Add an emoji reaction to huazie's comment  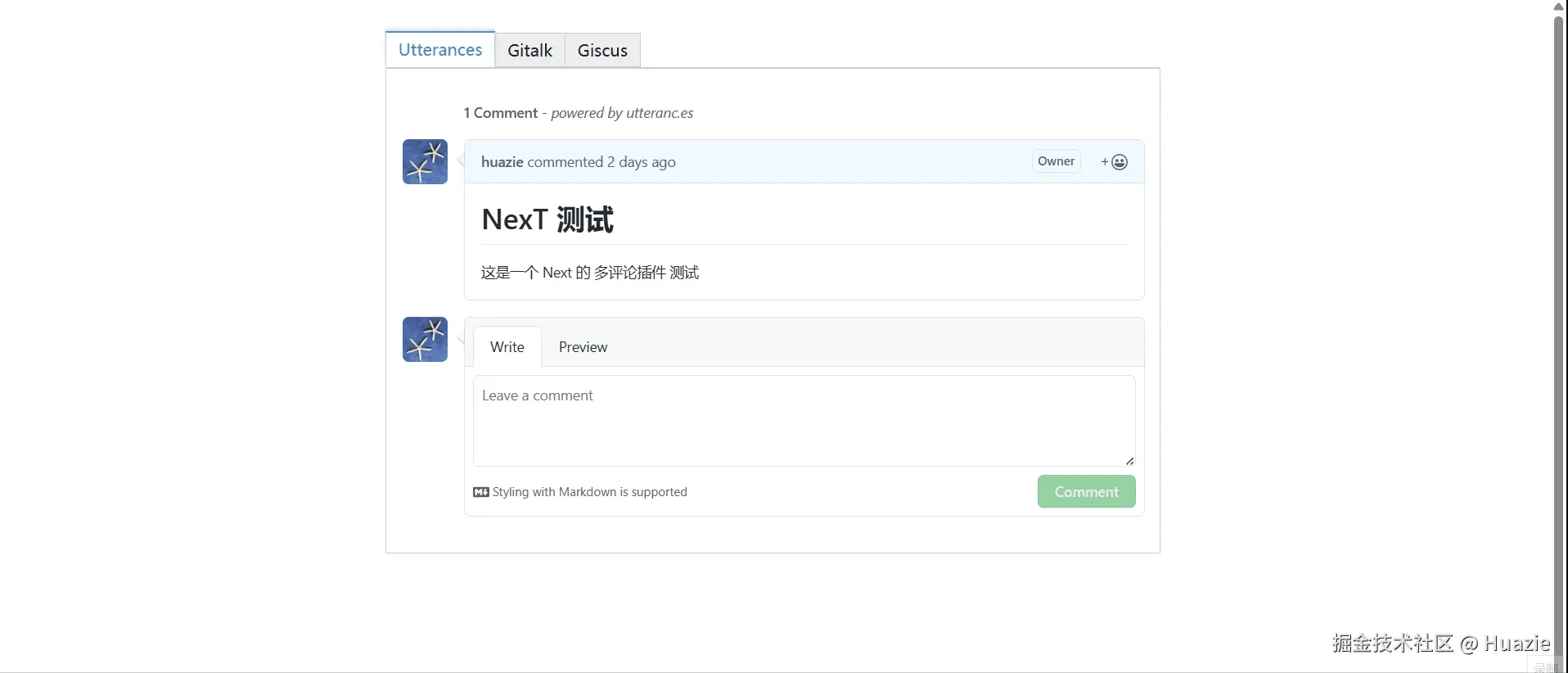pos(1115,162)
